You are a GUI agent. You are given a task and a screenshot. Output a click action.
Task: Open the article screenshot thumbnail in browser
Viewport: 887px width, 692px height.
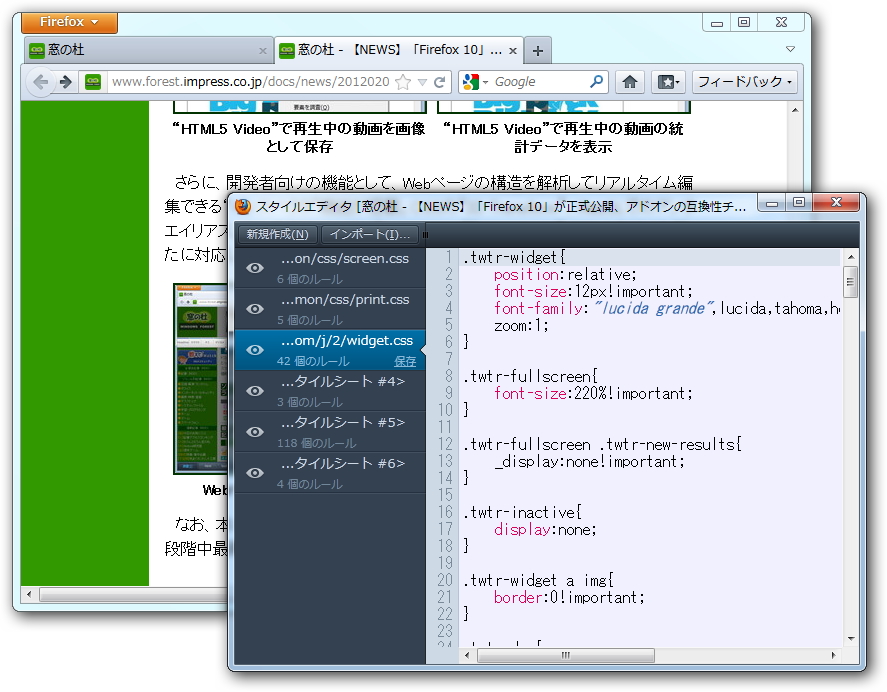[x=201, y=379]
